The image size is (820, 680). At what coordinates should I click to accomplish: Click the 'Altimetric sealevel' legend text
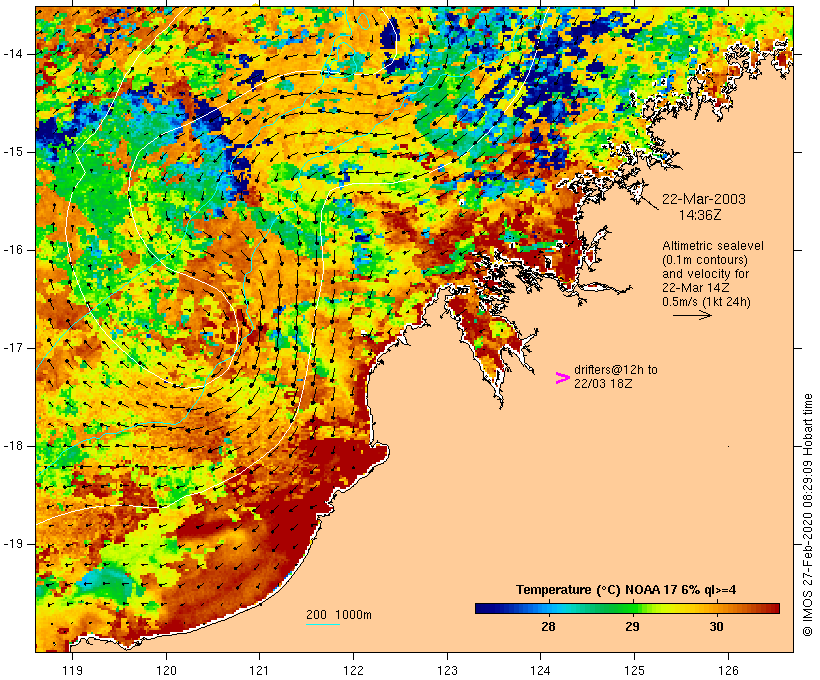pyautogui.click(x=713, y=246)
